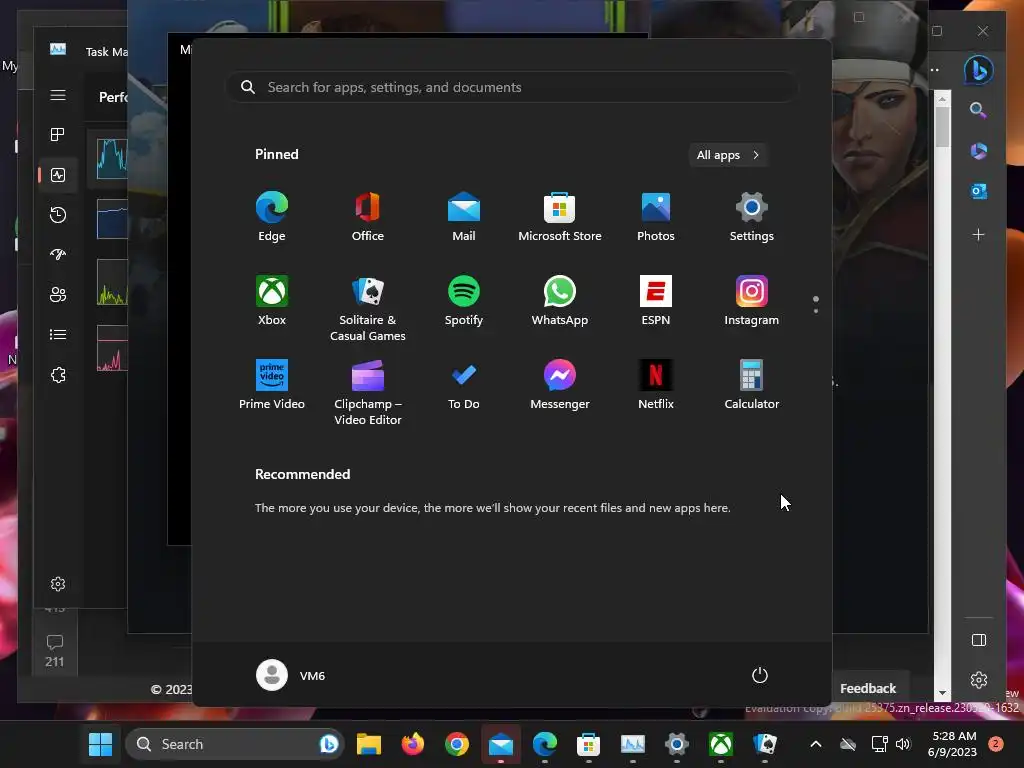Open Solitaire & Casual Games
Image resolution: width=1024 pixels, height=768 pixels.
368,308
